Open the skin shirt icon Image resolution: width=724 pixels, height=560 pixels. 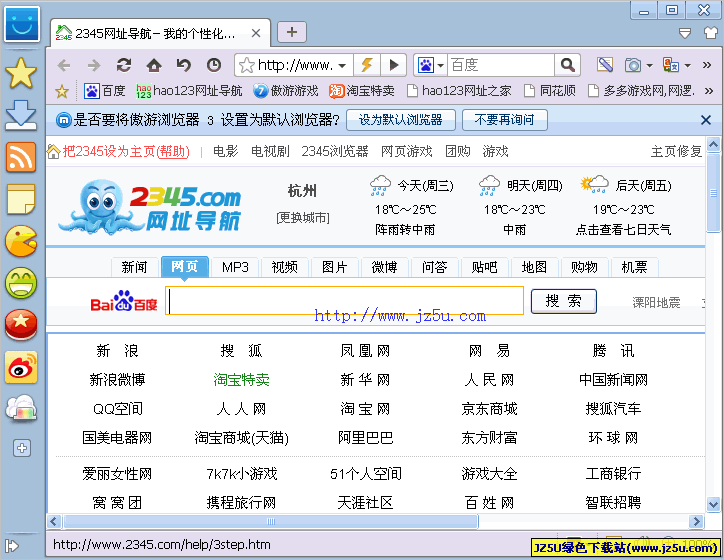click(x=711, y=33)
